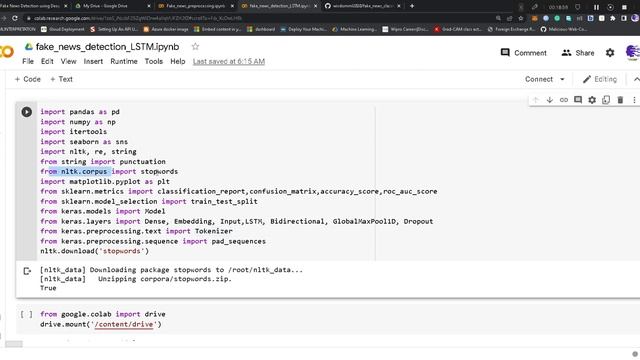Switch to the GitHub fake_news repository tab

click(x=361, y=6)
